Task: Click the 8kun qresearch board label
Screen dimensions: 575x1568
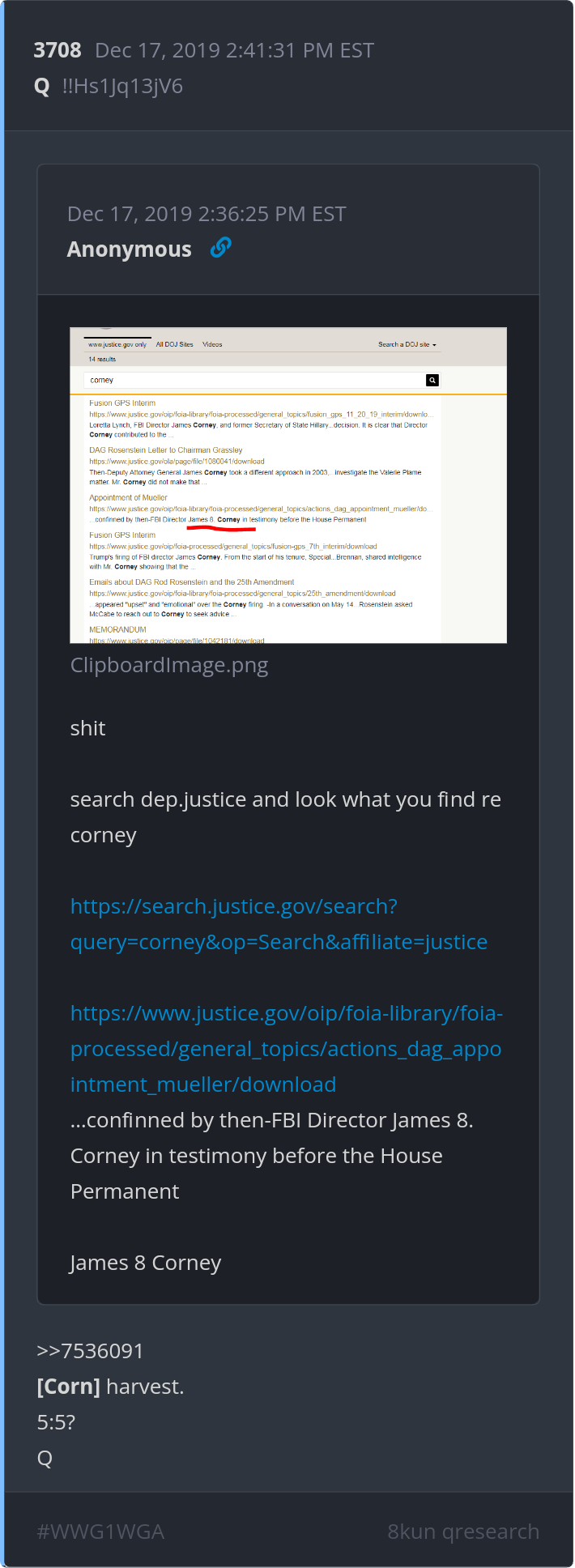Action: (x=463, y=1532)
